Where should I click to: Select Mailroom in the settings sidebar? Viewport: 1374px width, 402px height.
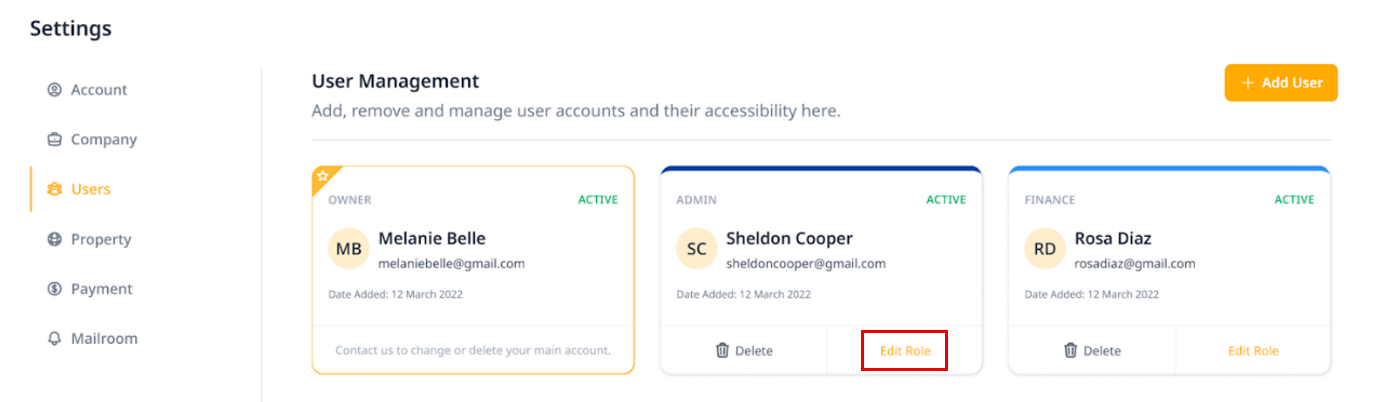pos(104,339)
